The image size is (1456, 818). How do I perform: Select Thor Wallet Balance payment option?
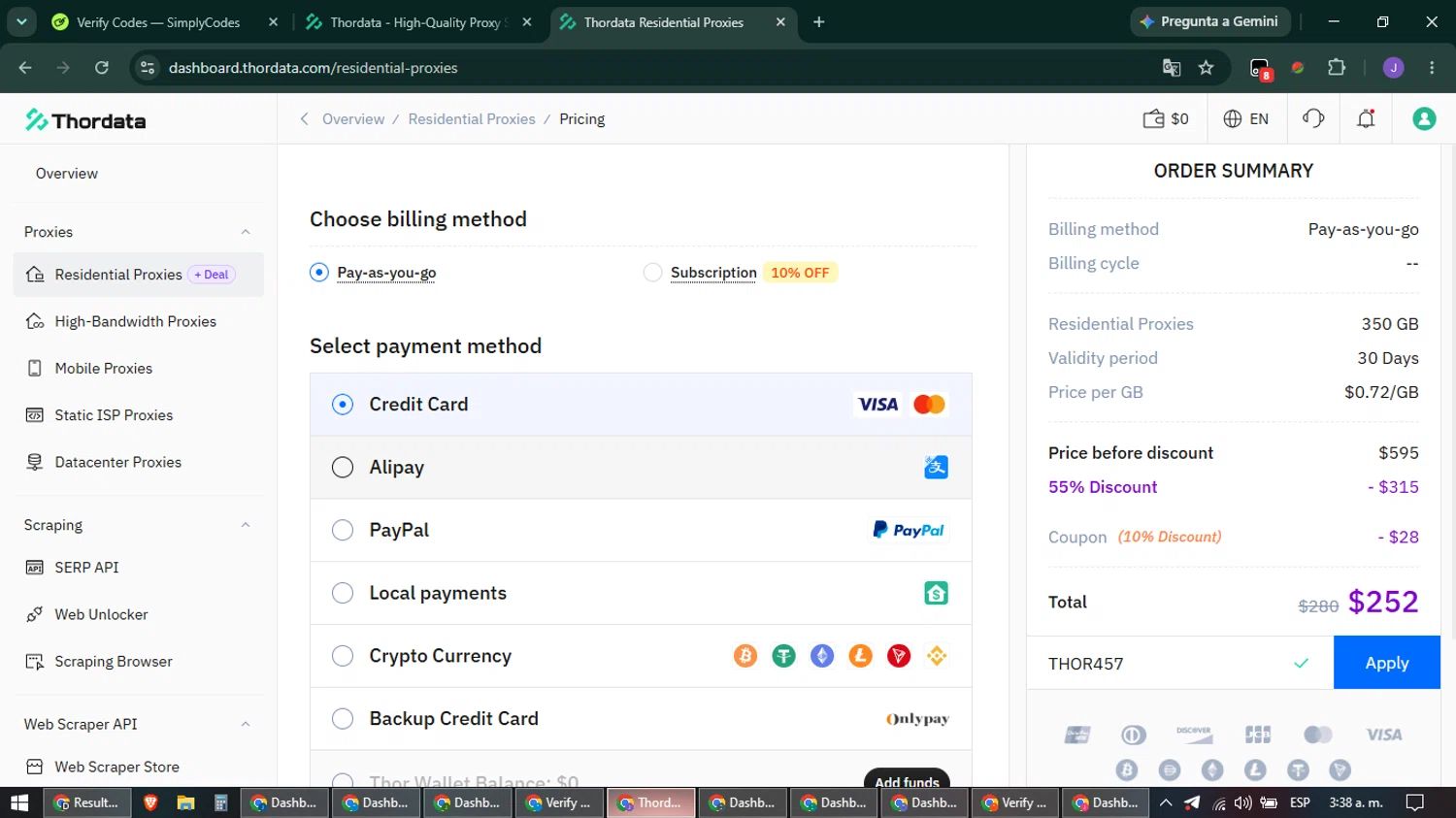point(342,780)
